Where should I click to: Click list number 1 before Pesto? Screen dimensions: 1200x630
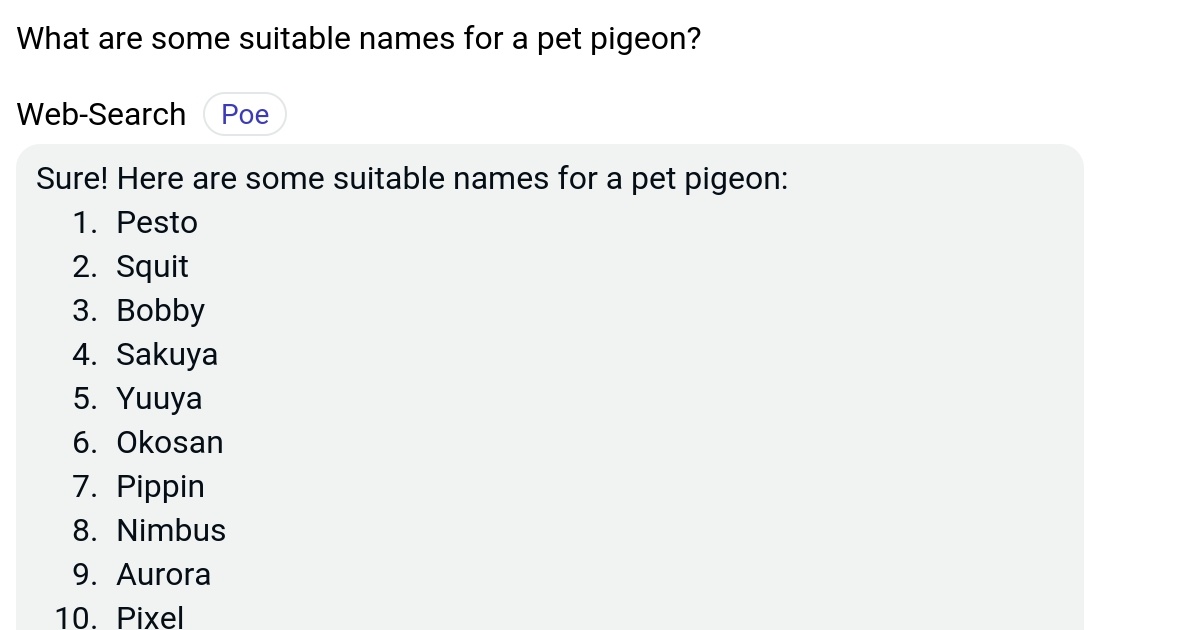(x=84, y=223)
